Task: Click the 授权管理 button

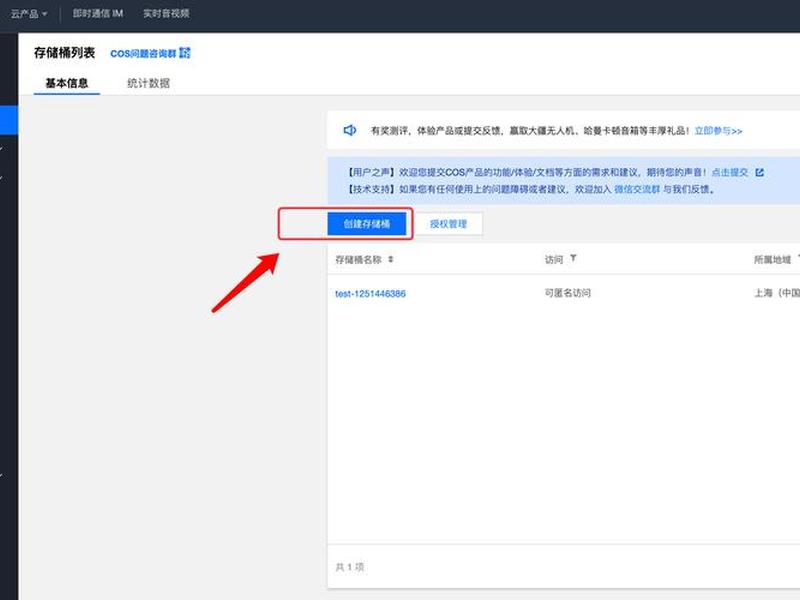Action: (448, 224)
